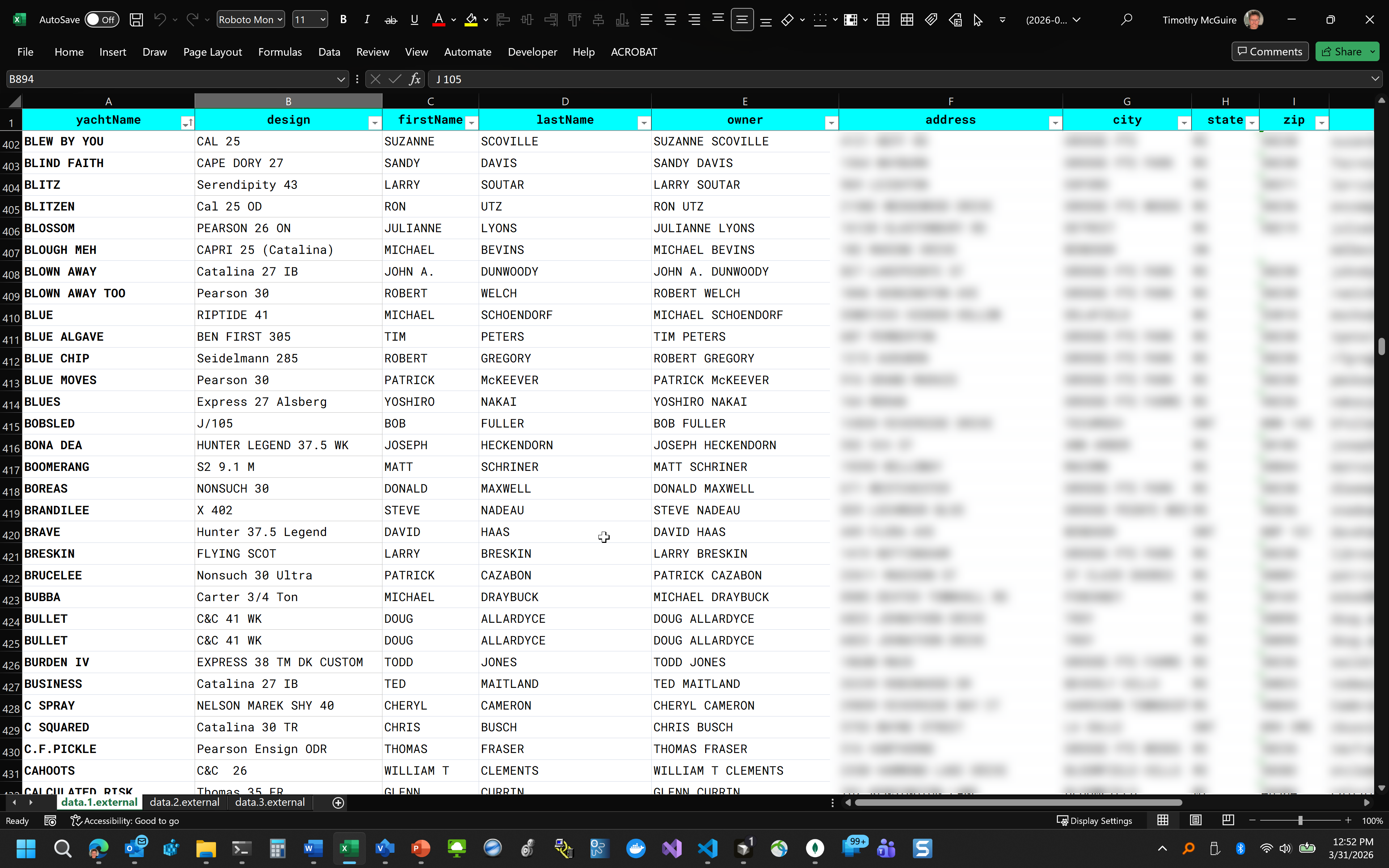The image size is (1389, 868).
Task: Show Comments pane
Action: point(1269,51)
